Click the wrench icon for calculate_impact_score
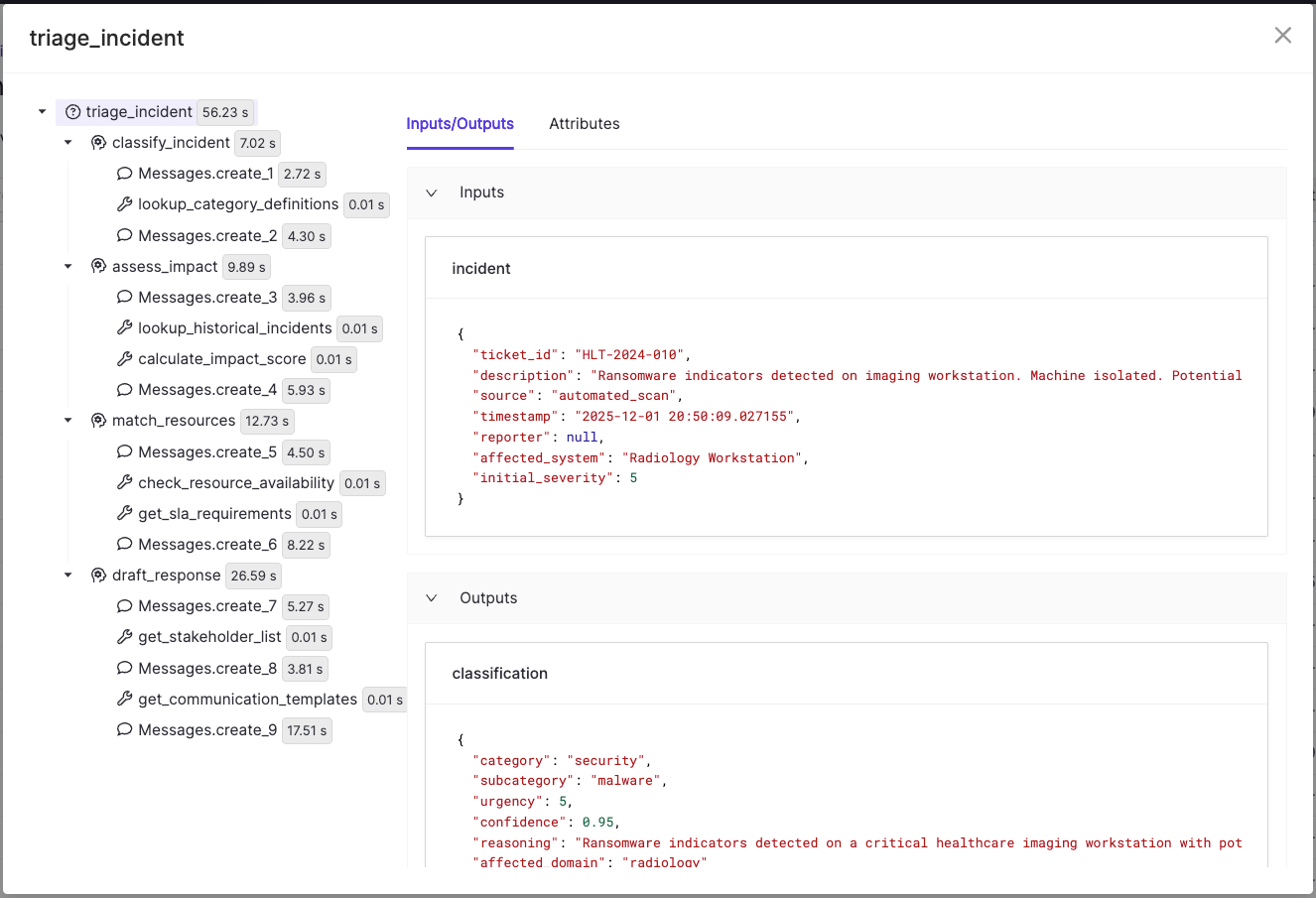The height and width of the screenshot is (898, 1316). click(x=124, y=359)
